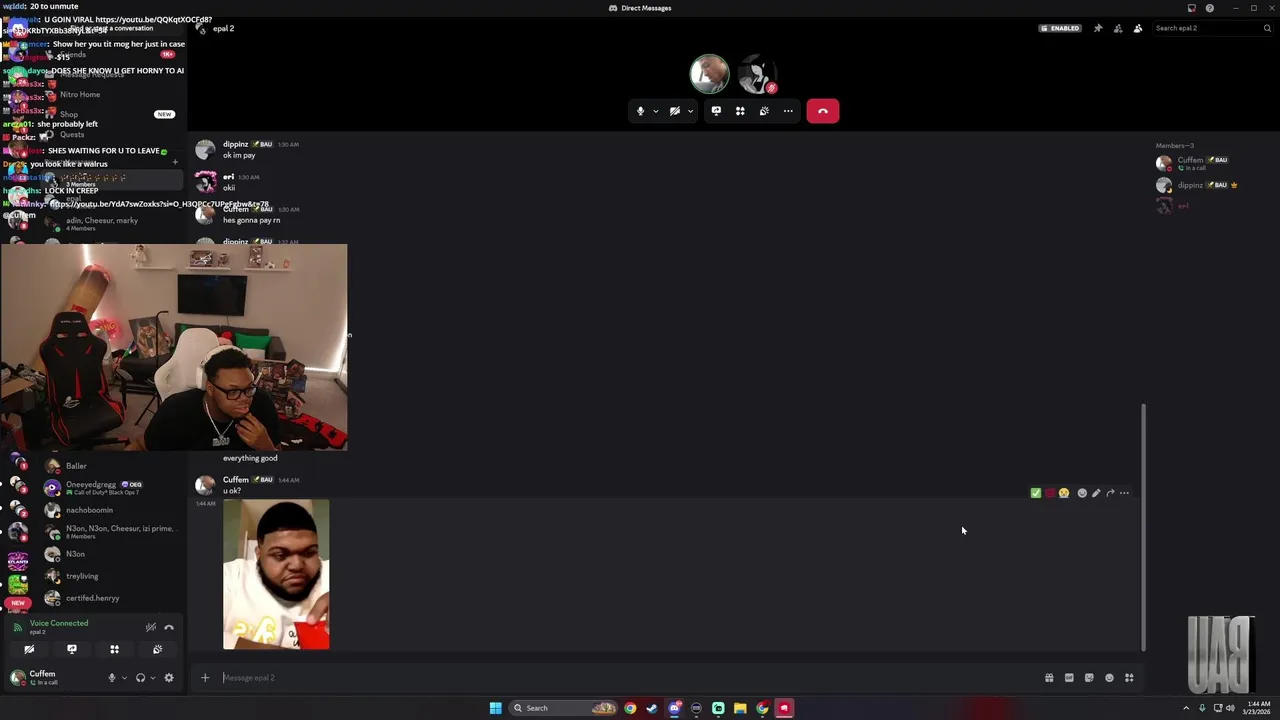Send a gift using the gift icon
The image size is (1280, 720).
[1049, 678]
